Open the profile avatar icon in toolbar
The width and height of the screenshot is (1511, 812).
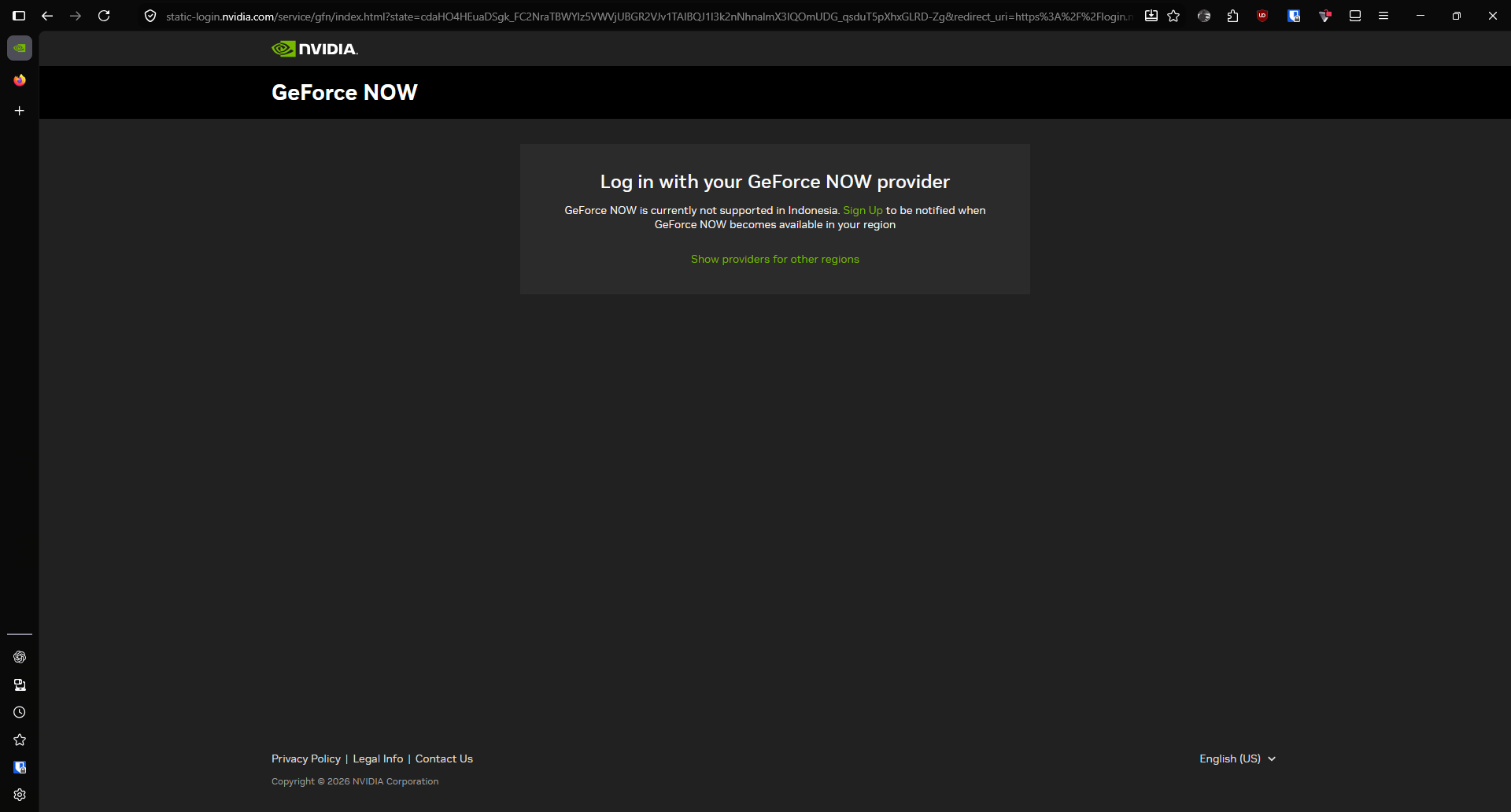click(1204, 16)
